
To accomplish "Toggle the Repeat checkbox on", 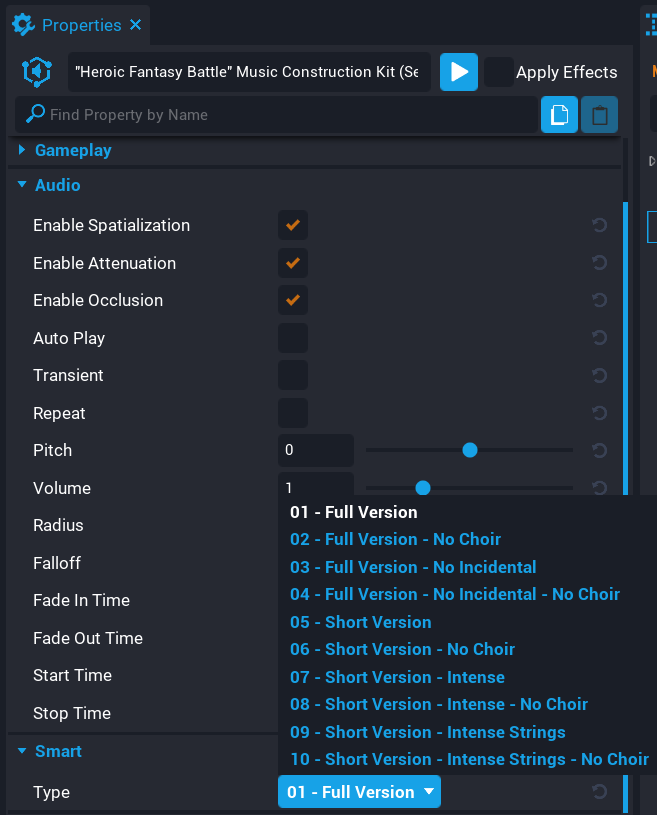I will [x=292, y=412].
